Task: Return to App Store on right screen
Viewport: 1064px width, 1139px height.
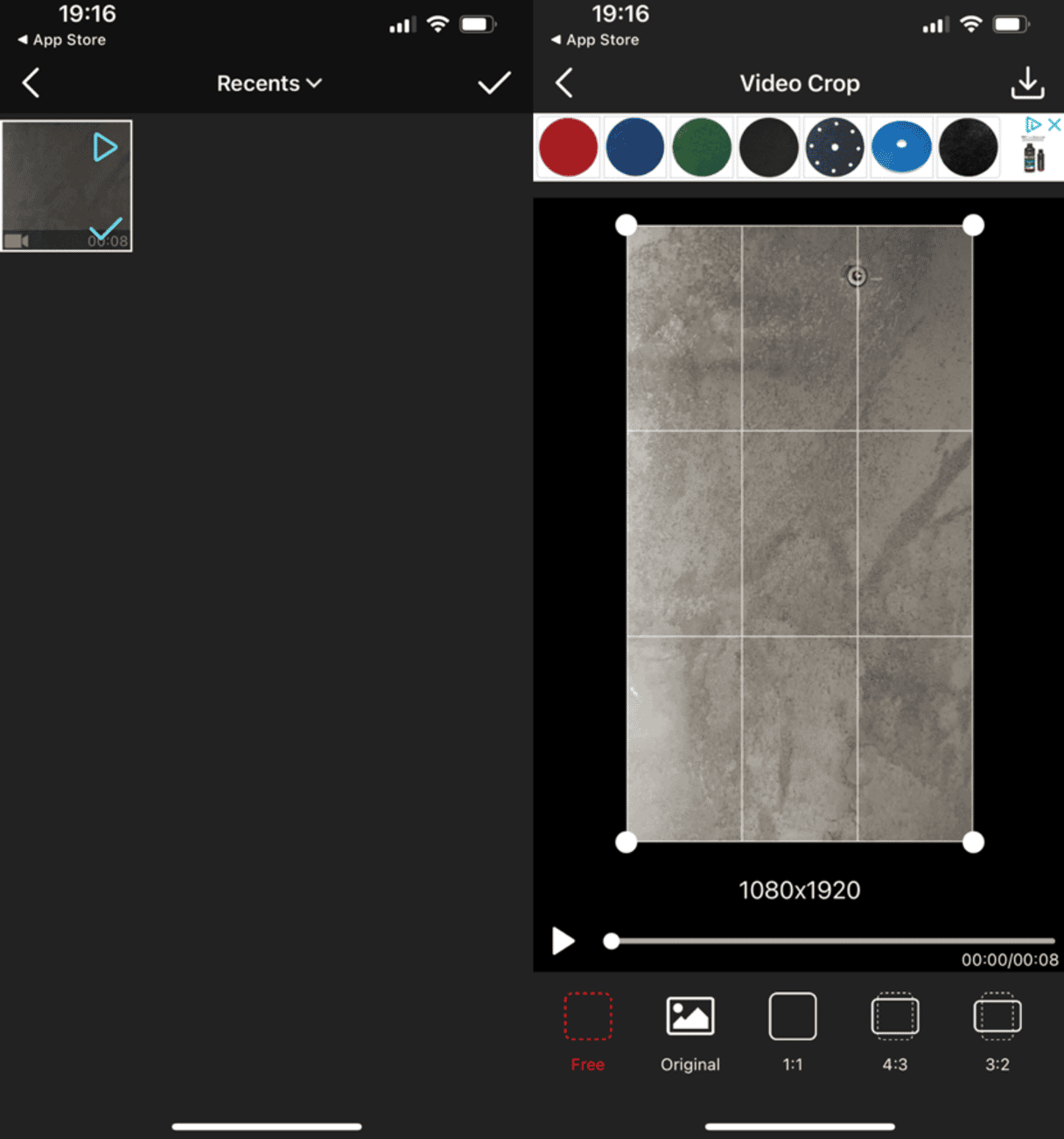Action: click(595, 40)
